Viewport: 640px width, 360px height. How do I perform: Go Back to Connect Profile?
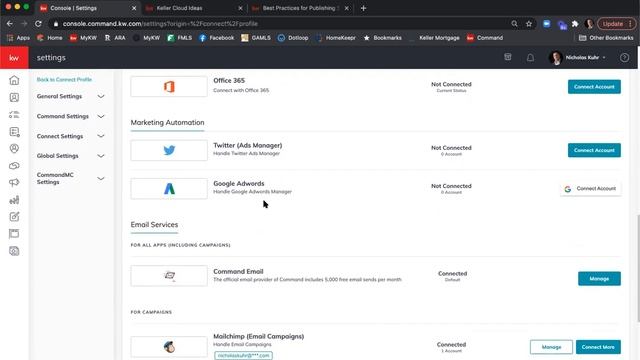coord(64,80)
